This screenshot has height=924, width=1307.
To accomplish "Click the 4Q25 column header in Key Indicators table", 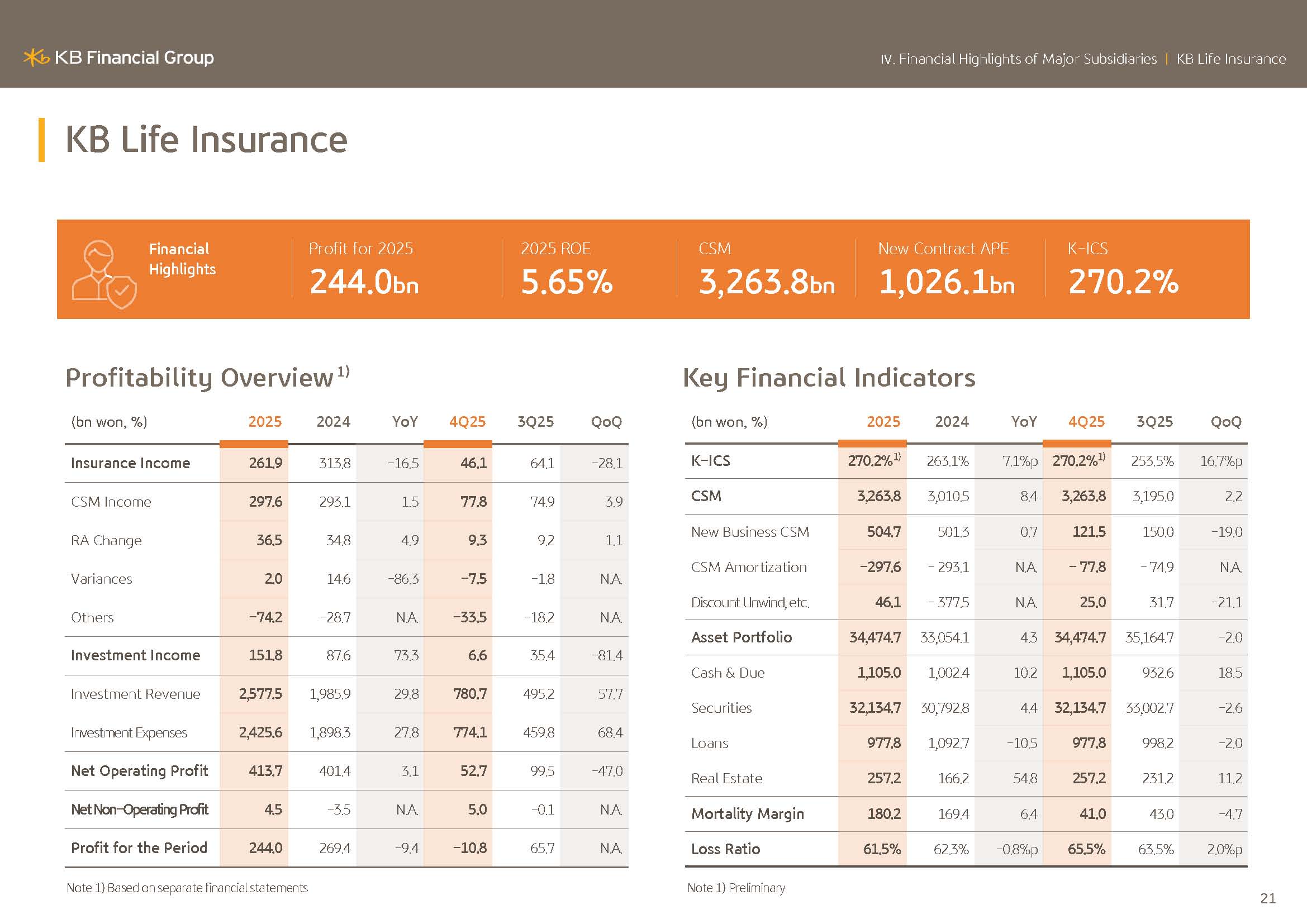I will [x=1086, y=422].
